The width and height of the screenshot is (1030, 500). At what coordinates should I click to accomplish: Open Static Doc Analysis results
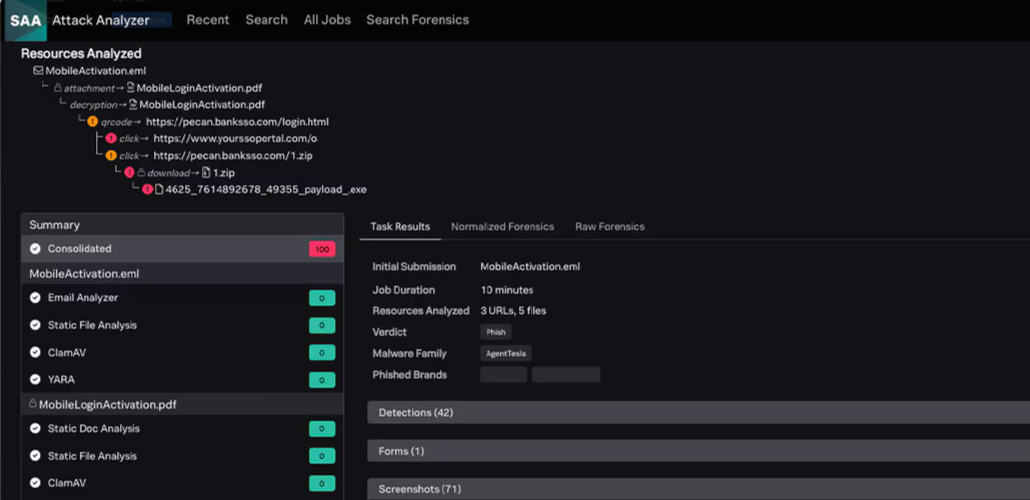pos(182,428)
